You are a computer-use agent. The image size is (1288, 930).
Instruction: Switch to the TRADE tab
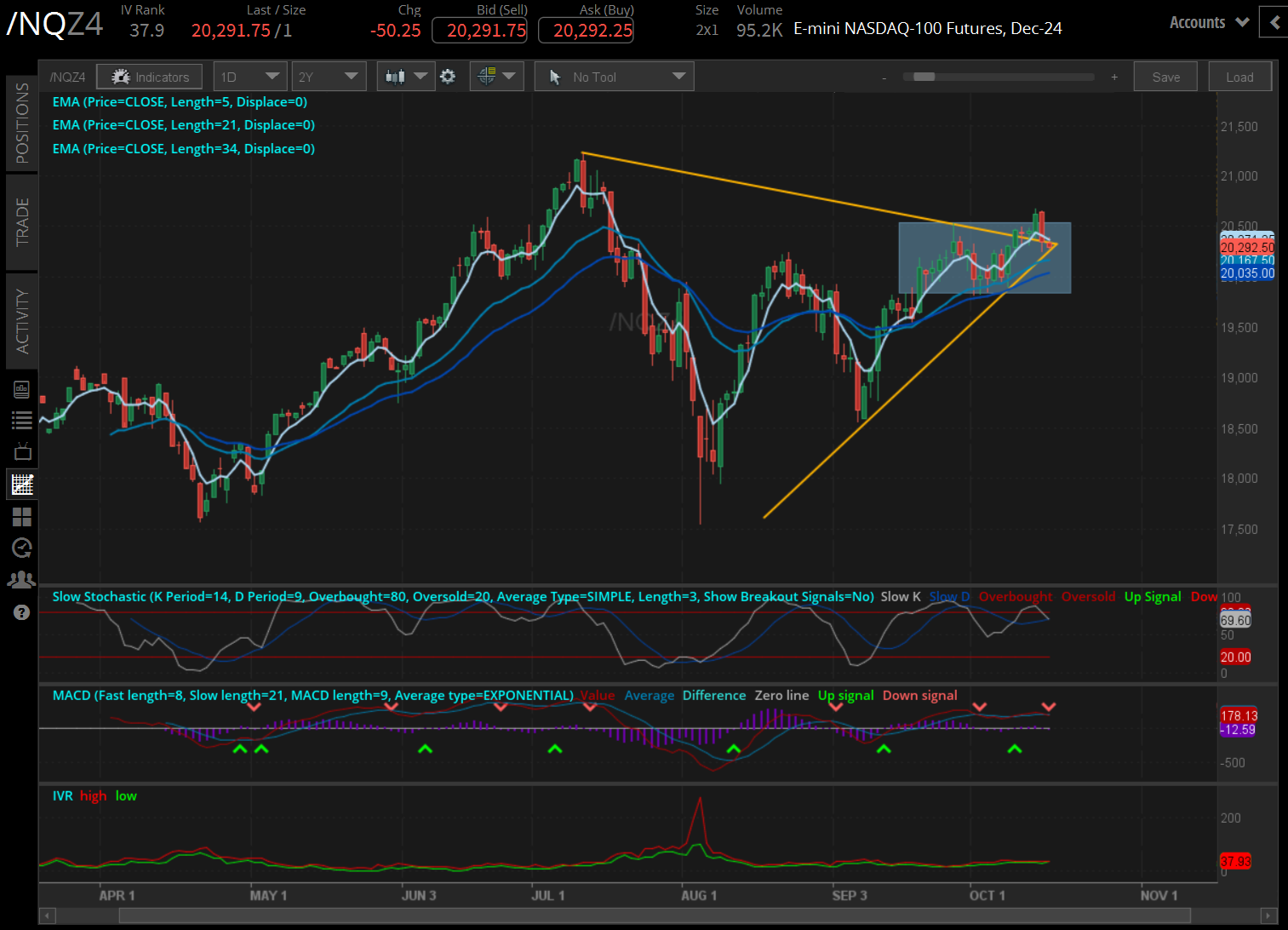[21, 221]
